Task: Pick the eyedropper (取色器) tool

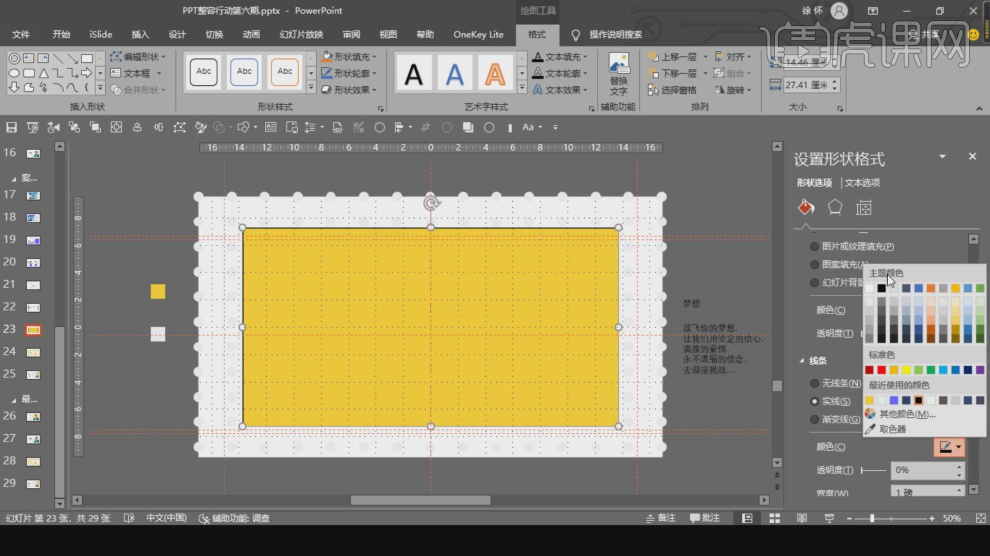Action: click(892, 429)
